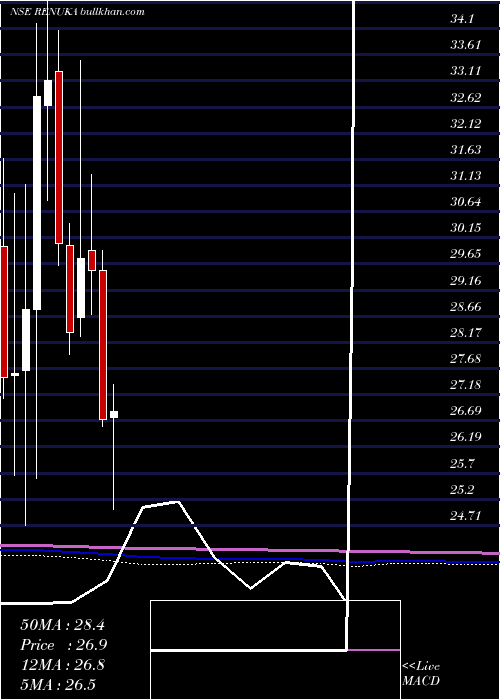Click the MACD peak near 25.2 level

(178, 502)
